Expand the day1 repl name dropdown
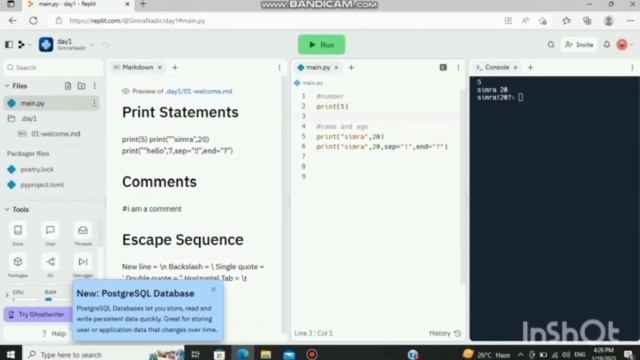640x360 pixels. point(93,44)
